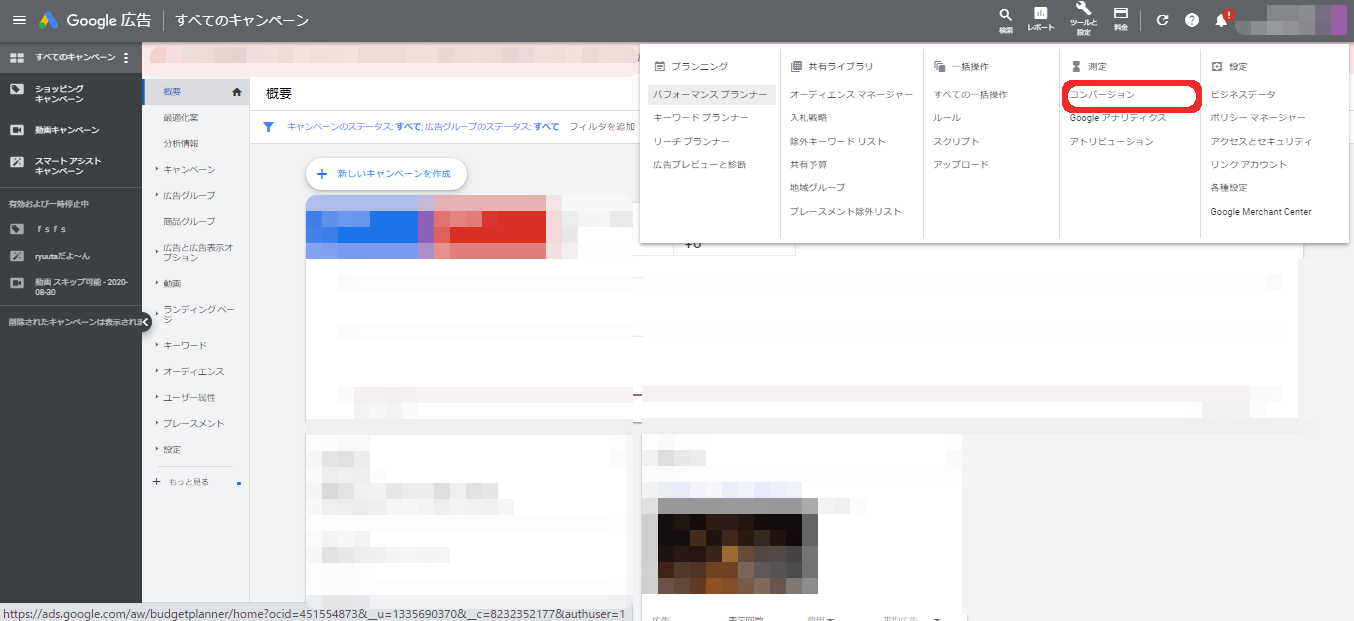The width and height of the screenshot is (1354, 621).
Task: Open オーディエンス マネージャー
Action: pyautogui.click(x=851, y=95)
